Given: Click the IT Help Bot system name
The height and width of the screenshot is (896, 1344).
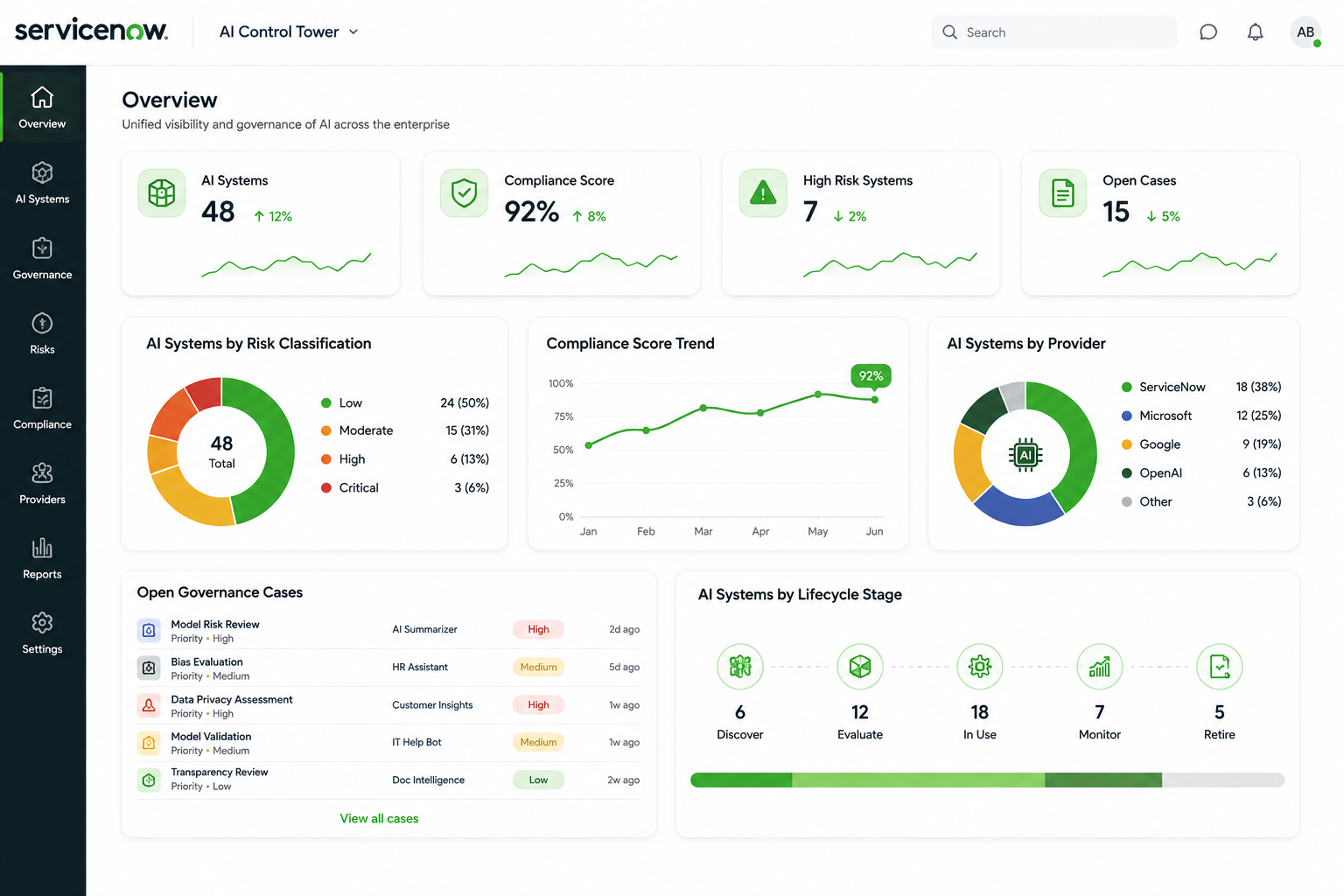Looking at the screenshot, I should tap(416, 742).
